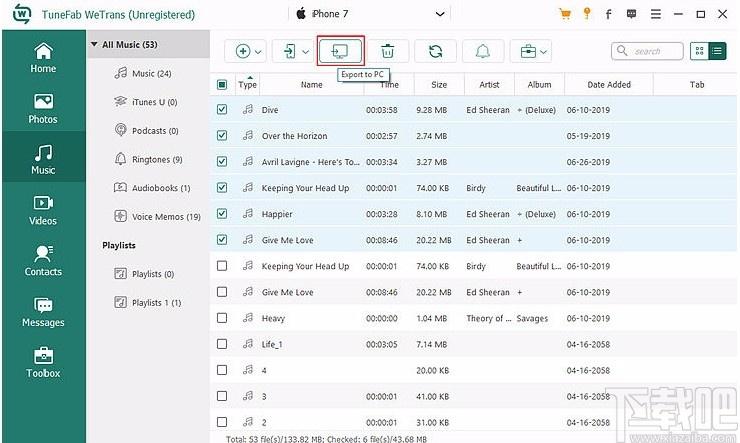
Task: Open the Photos section
Action: [x=43, y=109]
